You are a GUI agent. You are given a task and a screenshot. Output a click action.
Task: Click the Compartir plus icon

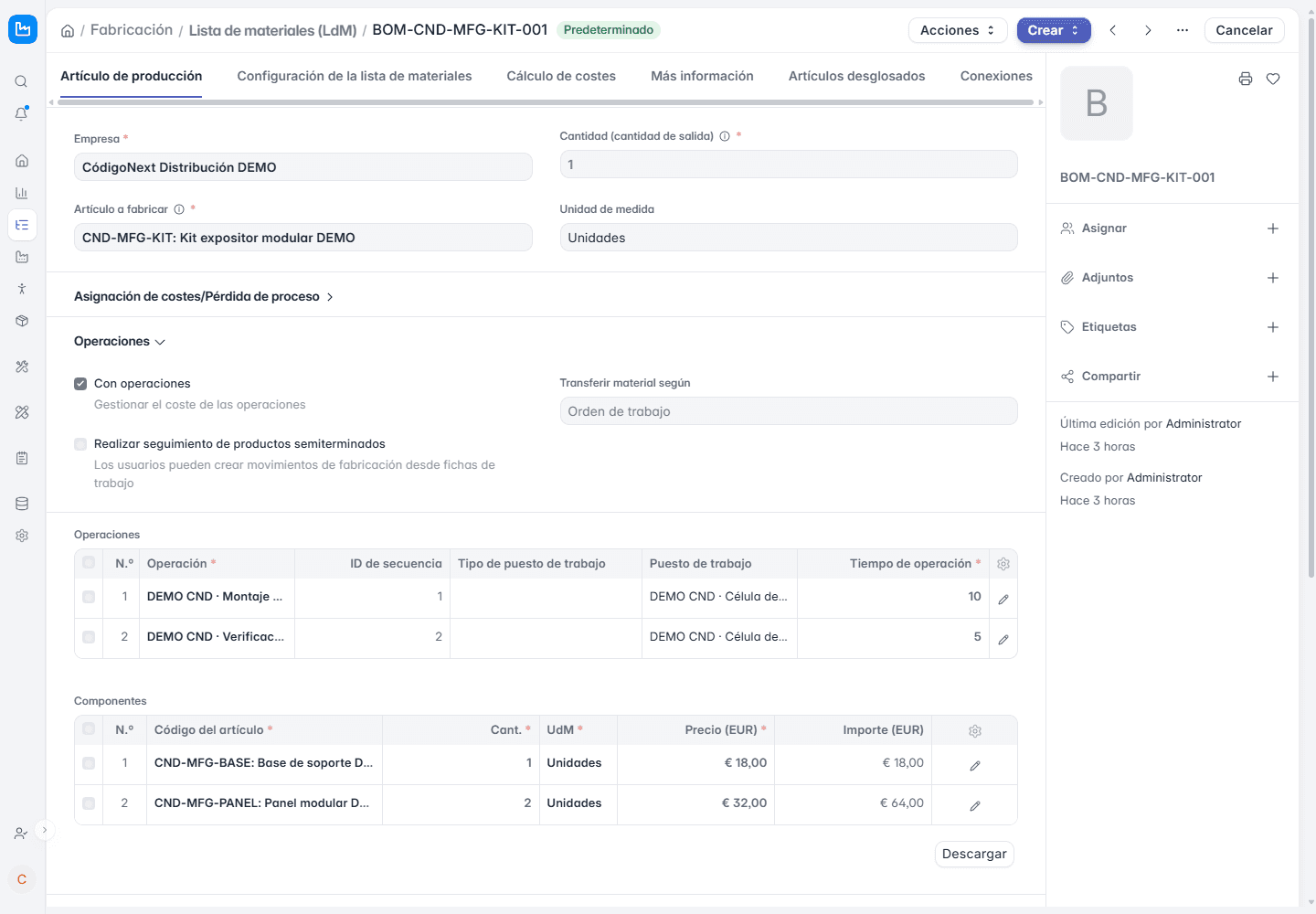tap(1273, 377)
